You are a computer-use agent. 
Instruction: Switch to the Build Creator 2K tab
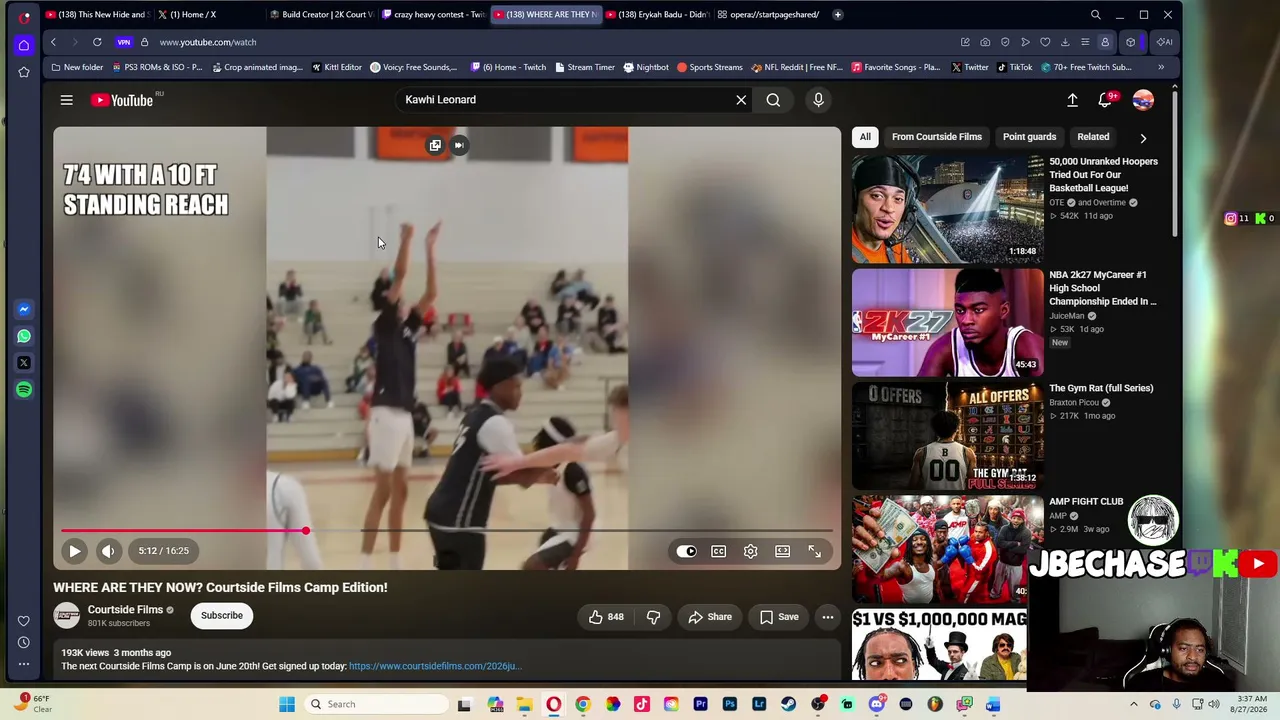pos(321,15)
